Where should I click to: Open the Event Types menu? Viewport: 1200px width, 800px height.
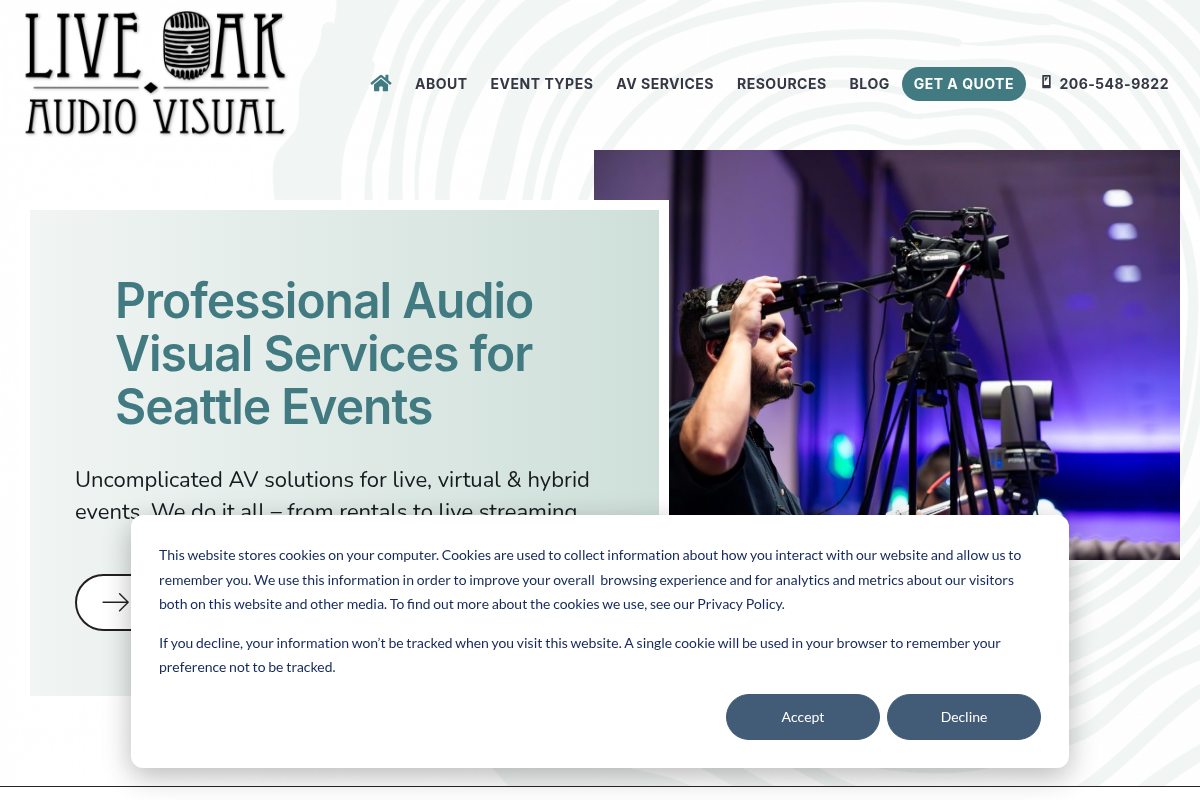(x=541, y=84)
